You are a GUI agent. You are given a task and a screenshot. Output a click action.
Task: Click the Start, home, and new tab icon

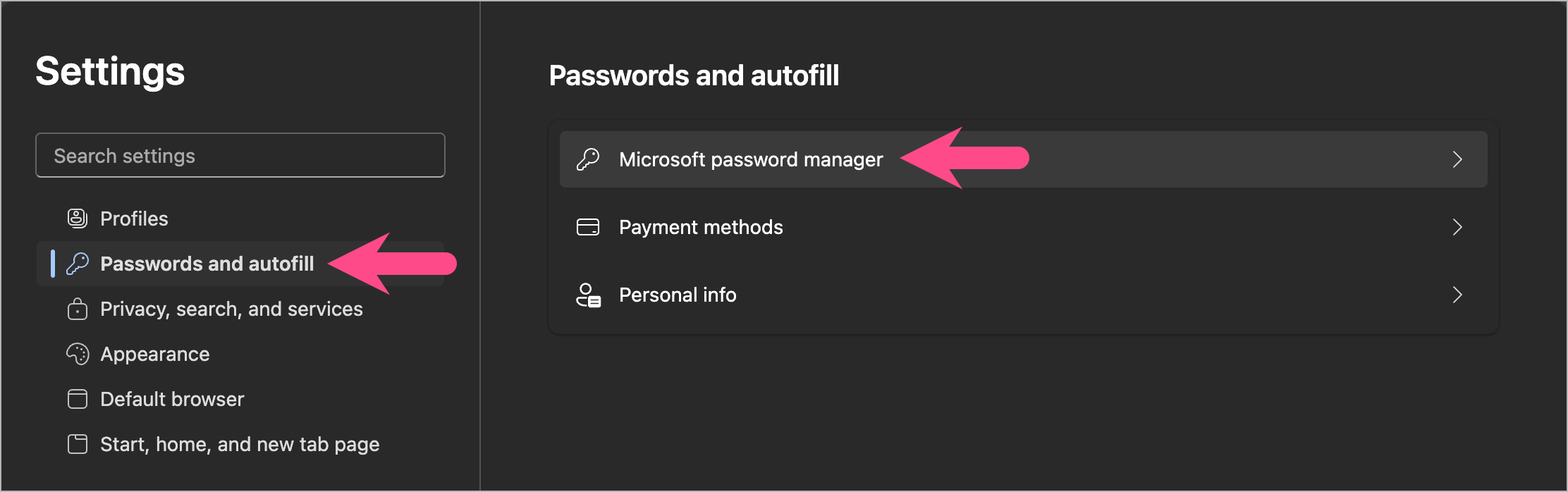tap(78, 444)
